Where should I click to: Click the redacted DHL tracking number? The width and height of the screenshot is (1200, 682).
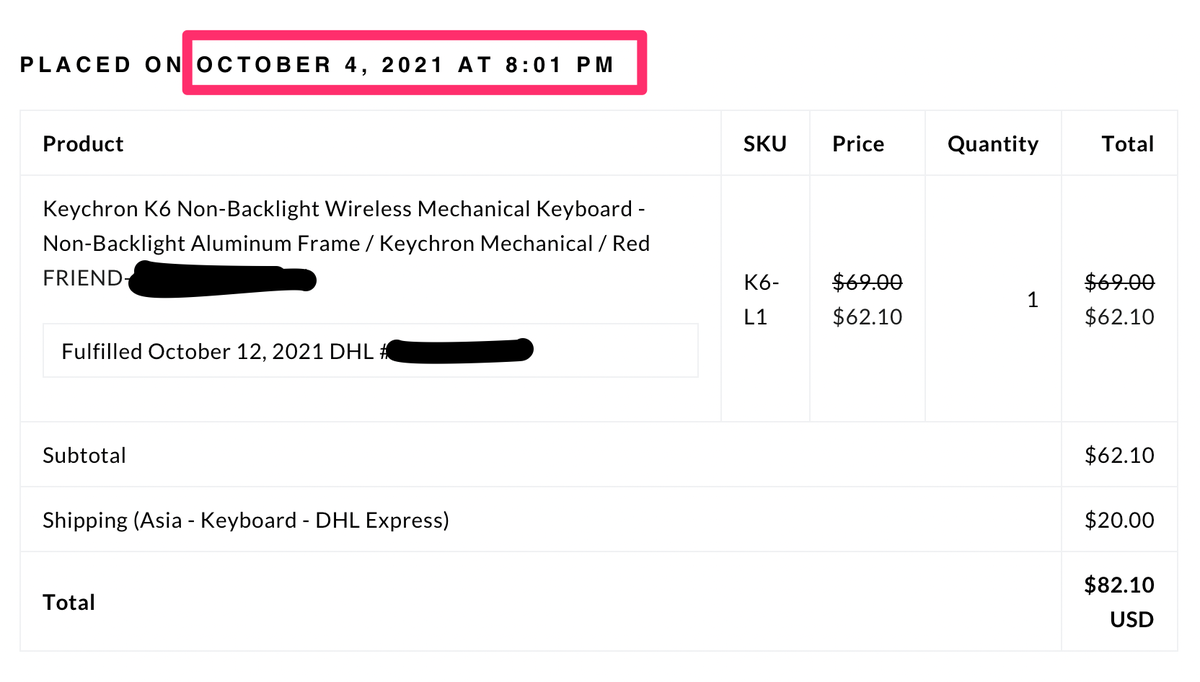460,351
